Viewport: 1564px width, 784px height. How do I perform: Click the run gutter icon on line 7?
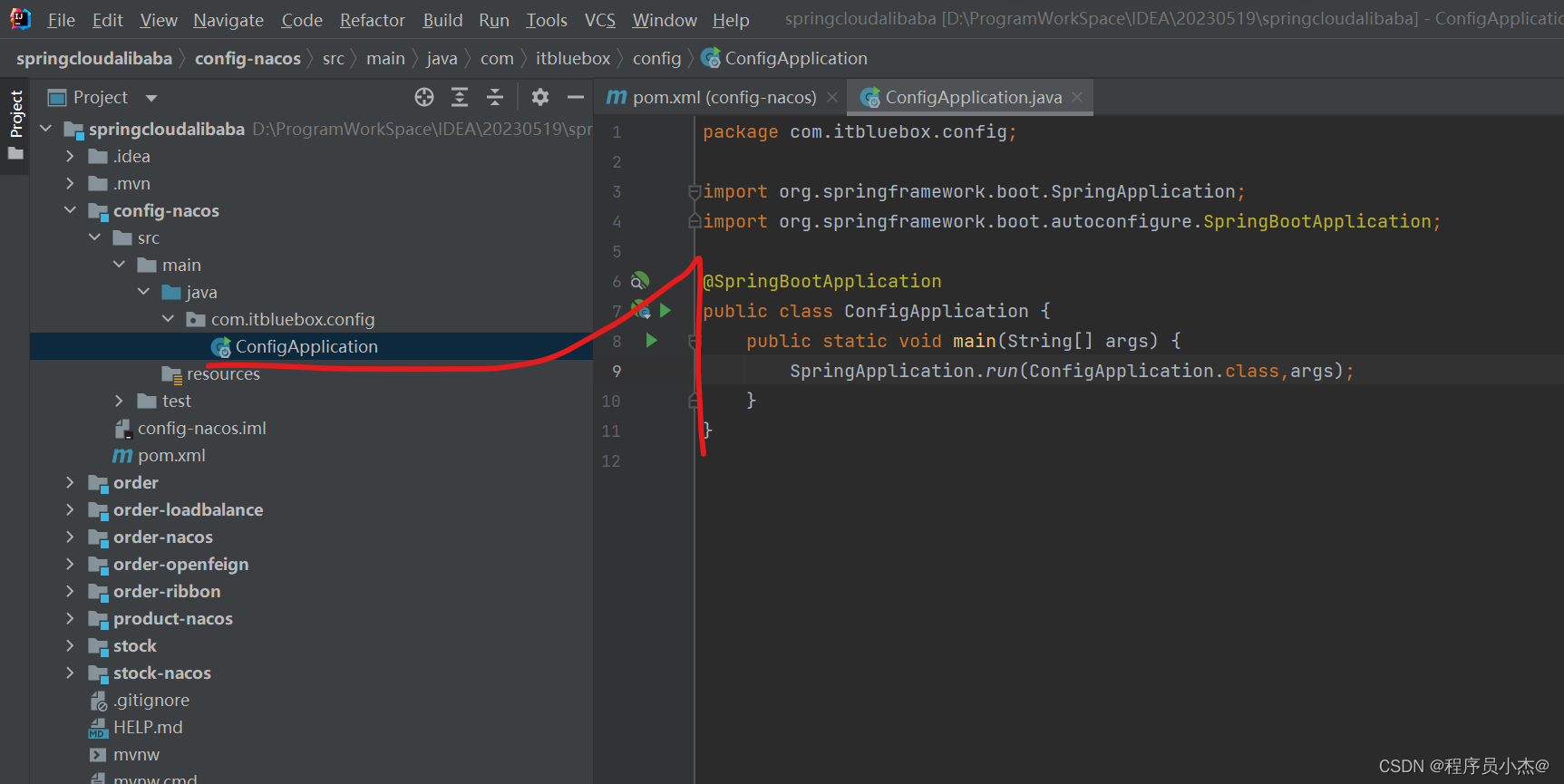pyautogui.click(x=665, y=311)
